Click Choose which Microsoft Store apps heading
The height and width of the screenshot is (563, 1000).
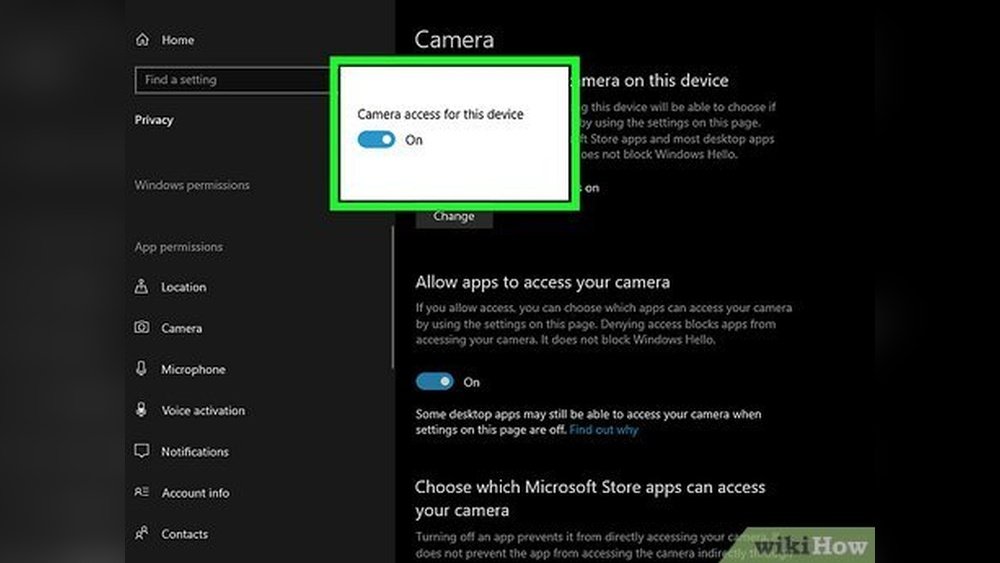coord(590,499)
